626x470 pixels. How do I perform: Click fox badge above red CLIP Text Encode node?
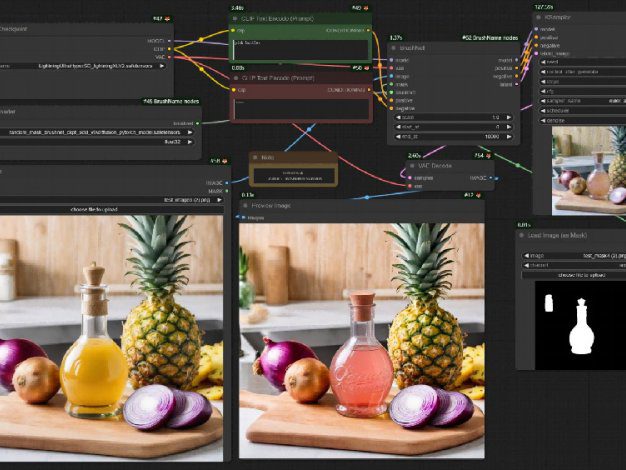click(x=366, y=68)
